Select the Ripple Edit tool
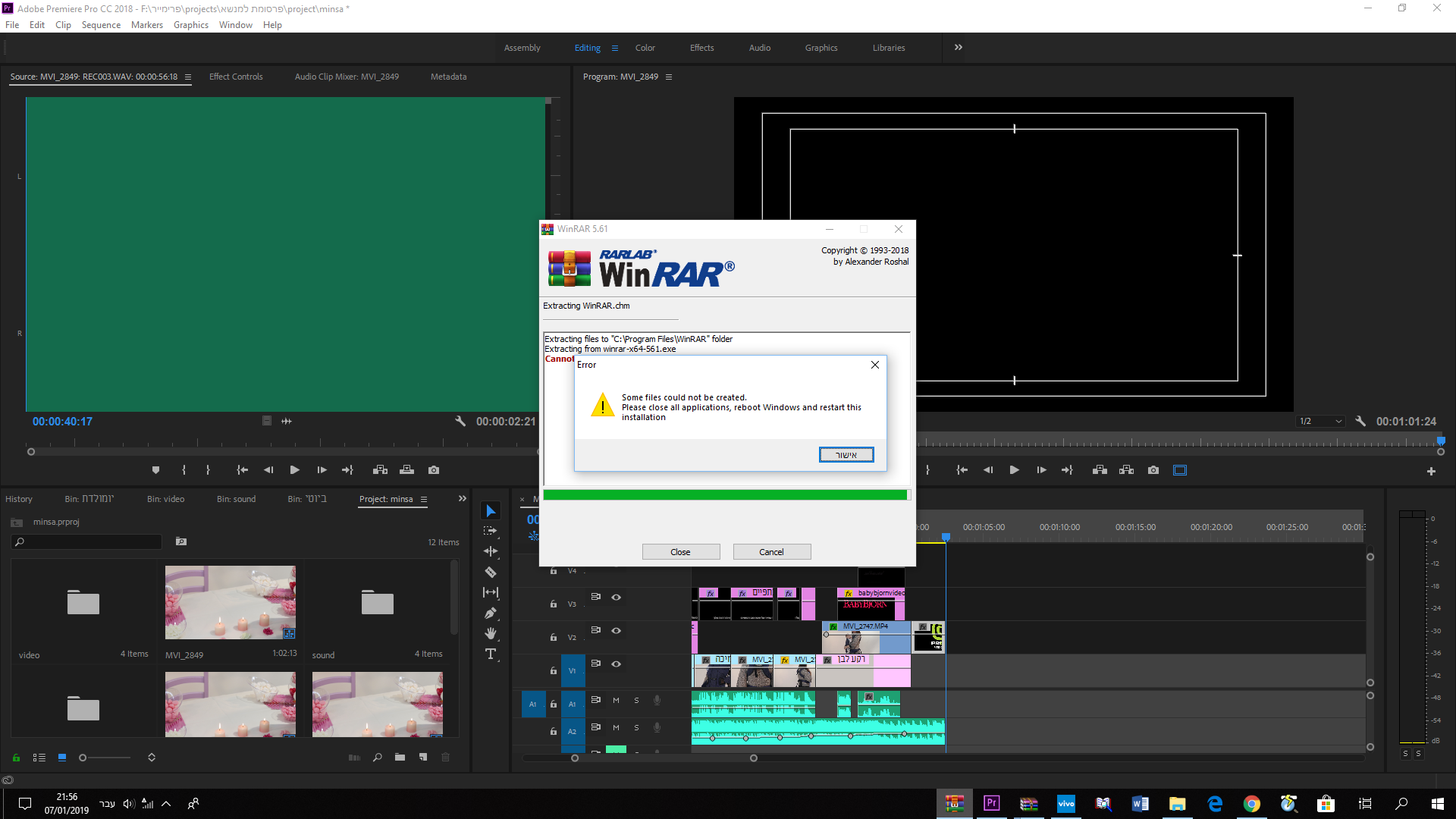Image resolution: width=1456 pixels, height=819 pixels. (x=491, y=551)
